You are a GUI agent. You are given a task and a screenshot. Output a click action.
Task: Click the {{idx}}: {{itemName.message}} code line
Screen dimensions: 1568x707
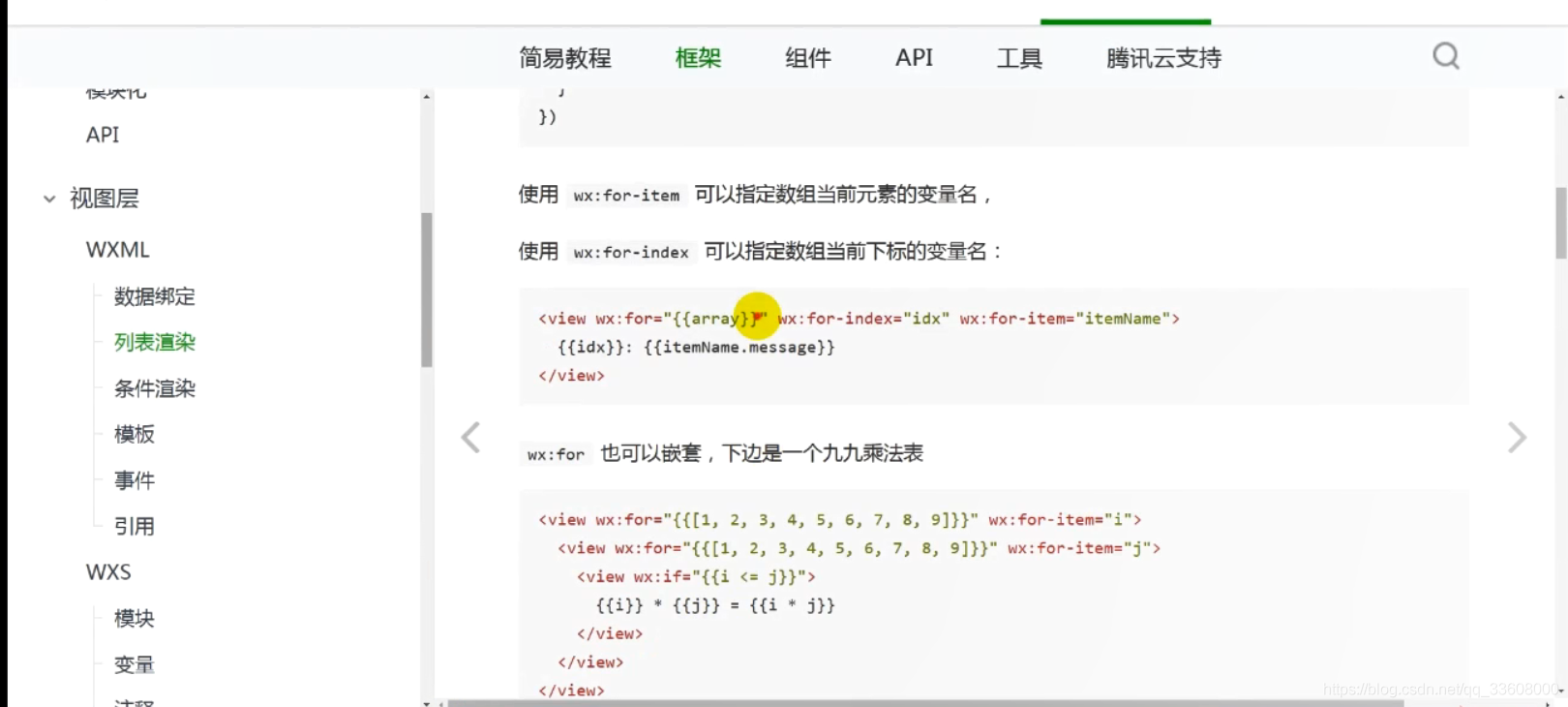(696, 347)
